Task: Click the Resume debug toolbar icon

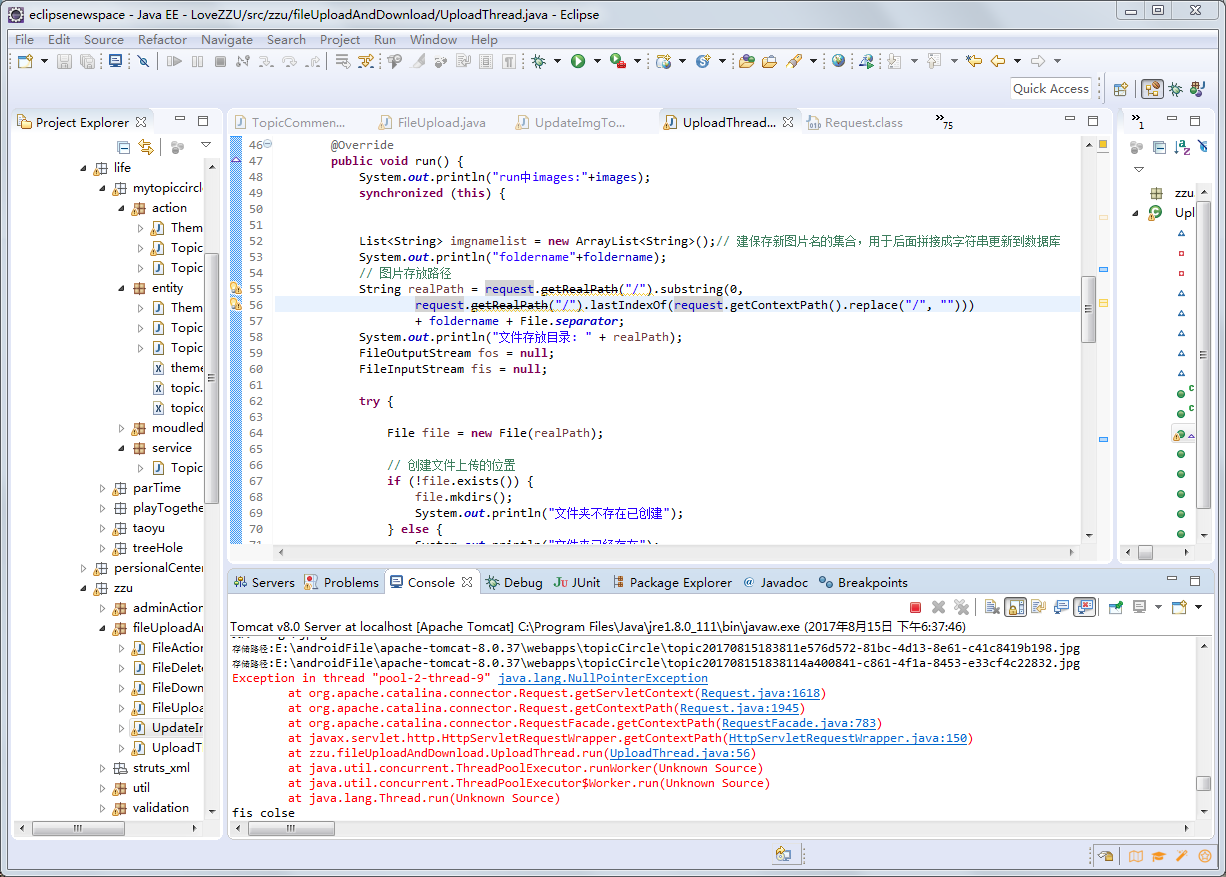Action: (x=174, y=61)
